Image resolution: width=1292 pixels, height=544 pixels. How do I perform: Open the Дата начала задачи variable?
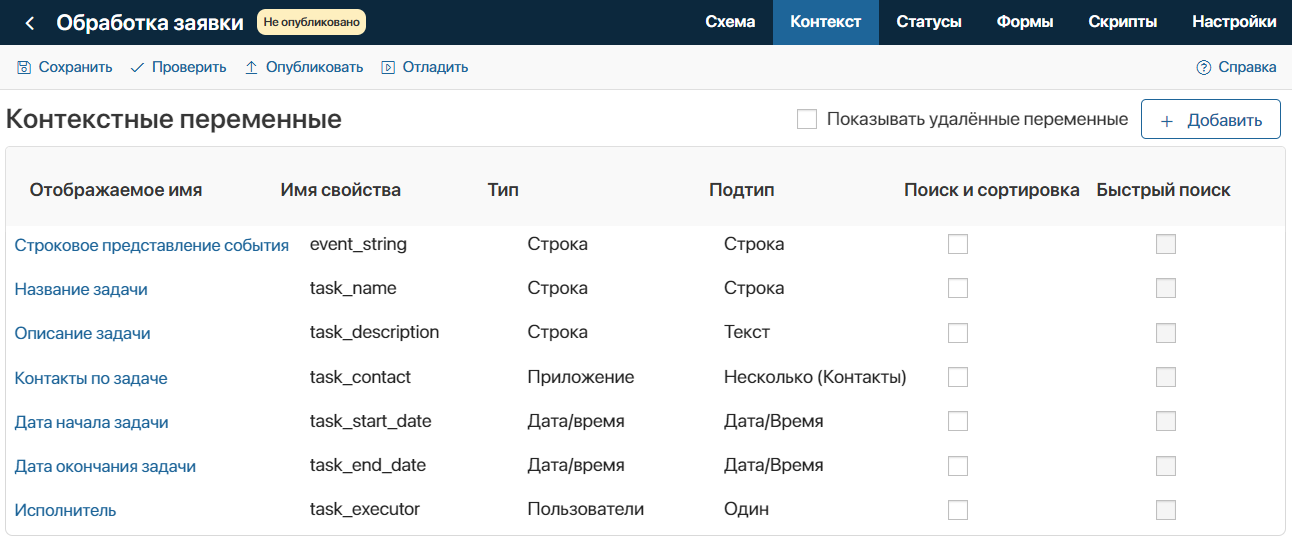(x=91, y=422)
